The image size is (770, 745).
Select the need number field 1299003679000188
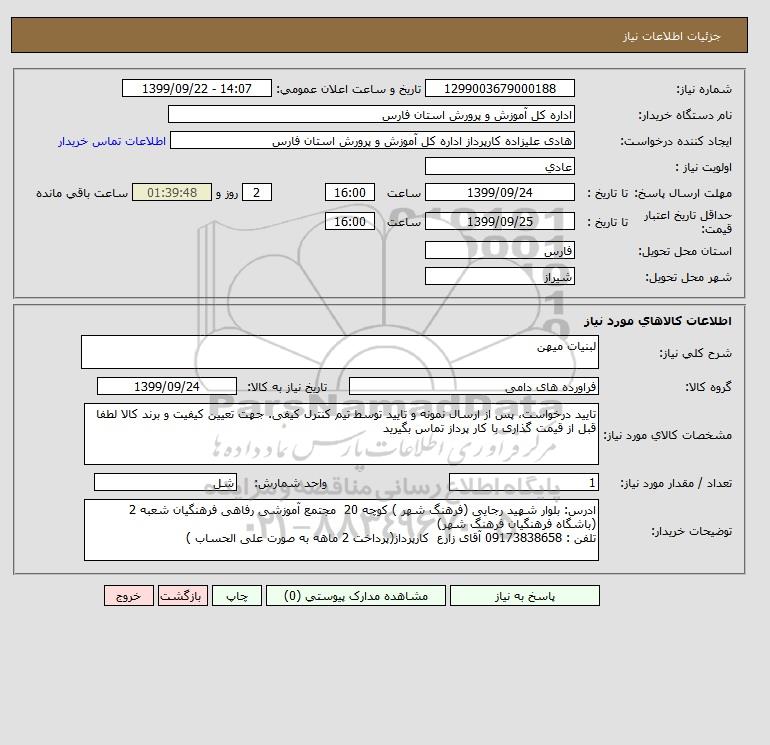499,89
